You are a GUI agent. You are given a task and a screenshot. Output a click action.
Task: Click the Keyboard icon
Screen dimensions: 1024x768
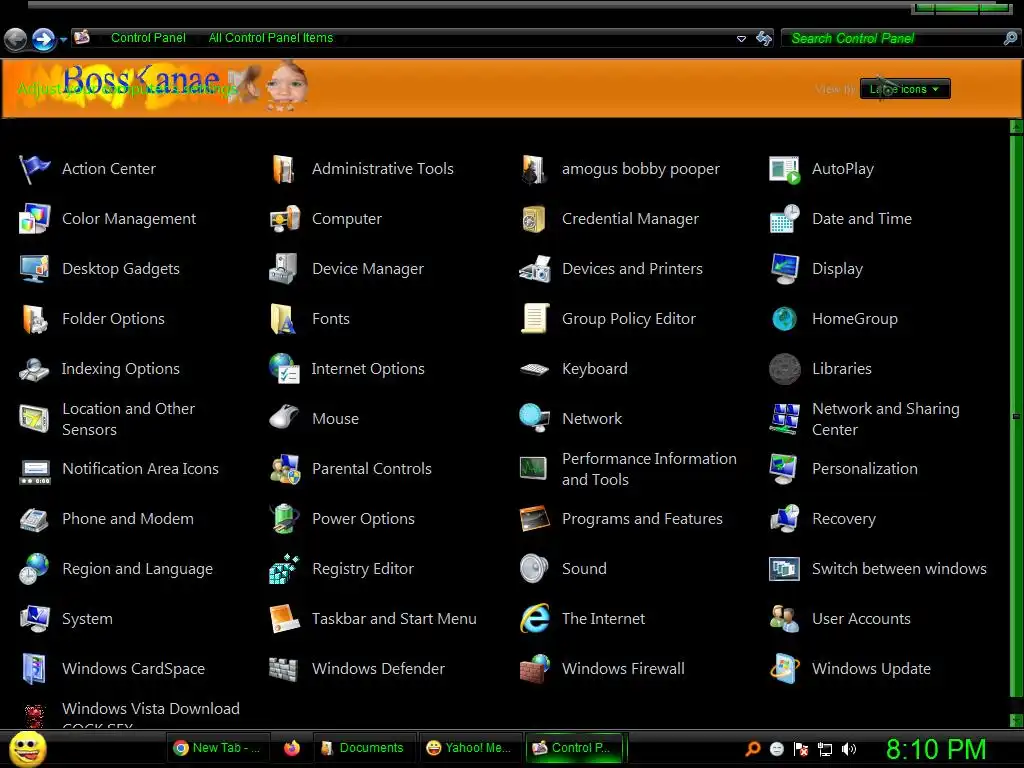535,370
